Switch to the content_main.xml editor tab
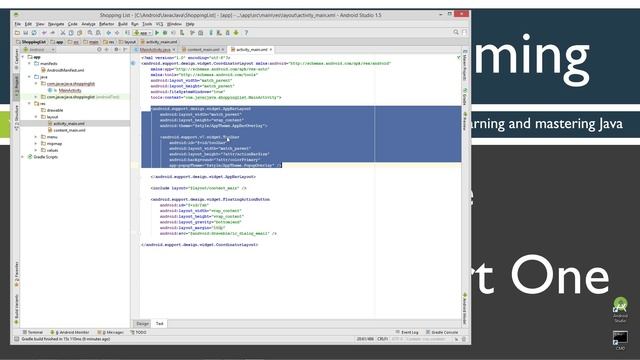Viewport: 640px width, 360px height. 203,49
